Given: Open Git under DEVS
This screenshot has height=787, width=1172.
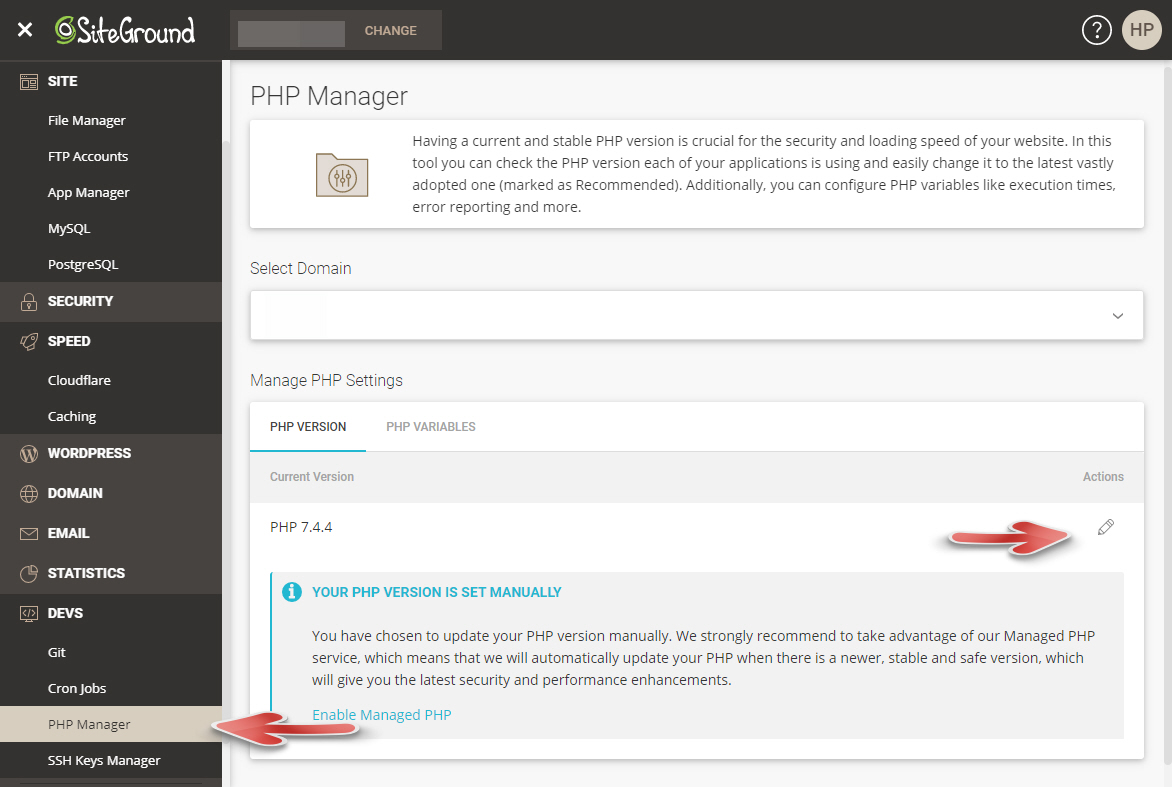Looking at the screenshot, I should click(57, 652).
